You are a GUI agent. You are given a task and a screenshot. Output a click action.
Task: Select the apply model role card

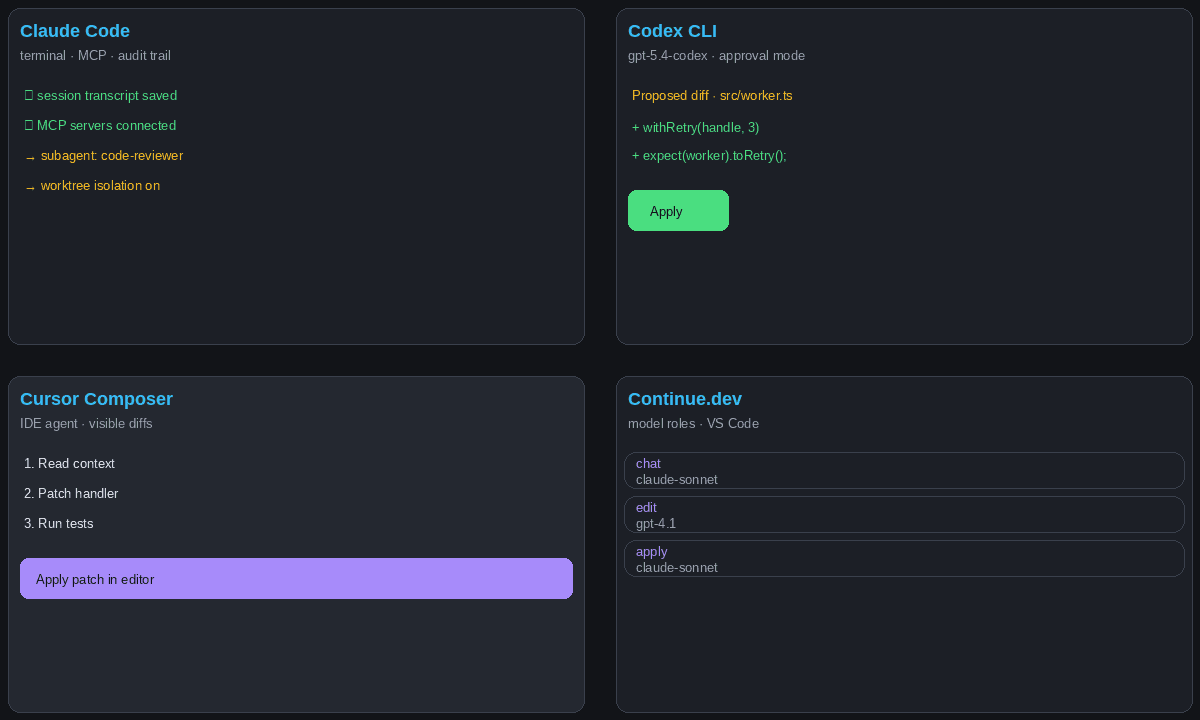(x=904, y=559)
